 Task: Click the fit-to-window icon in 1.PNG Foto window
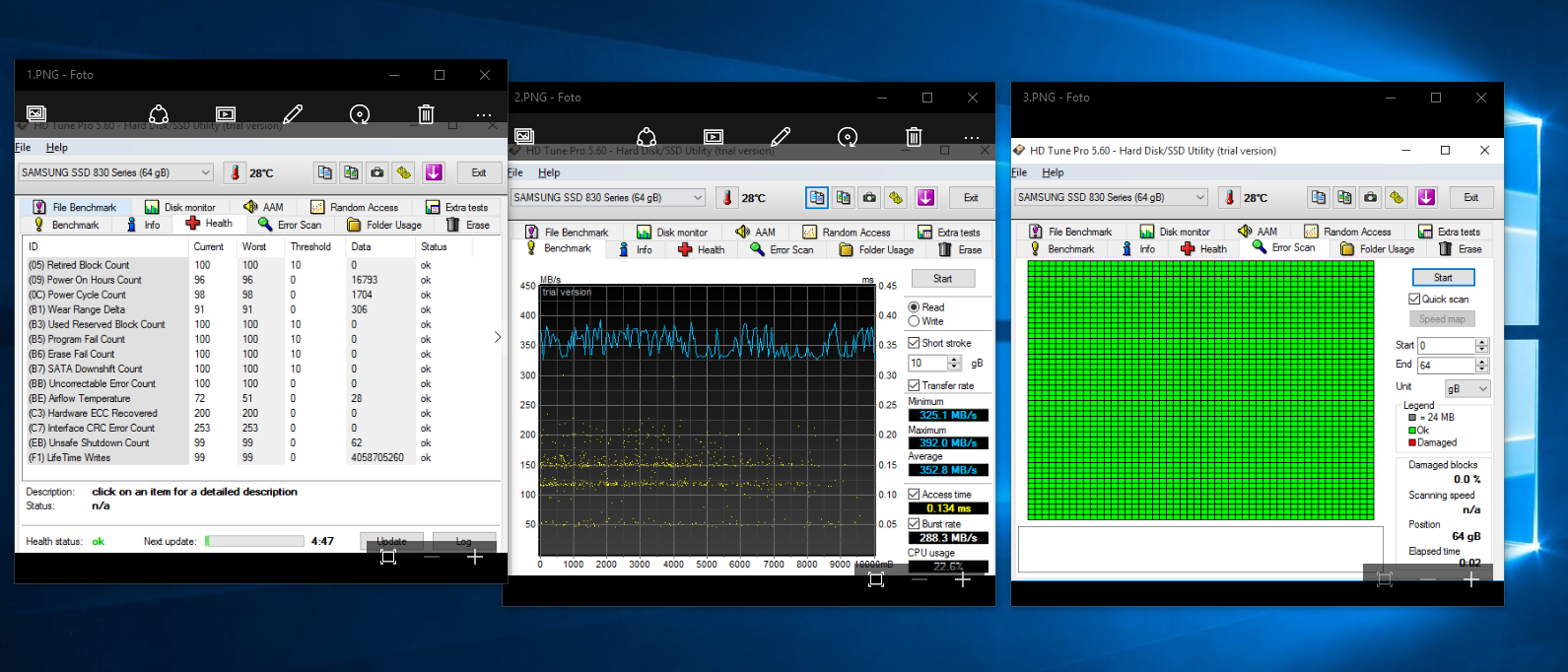(x=388, y=558)
